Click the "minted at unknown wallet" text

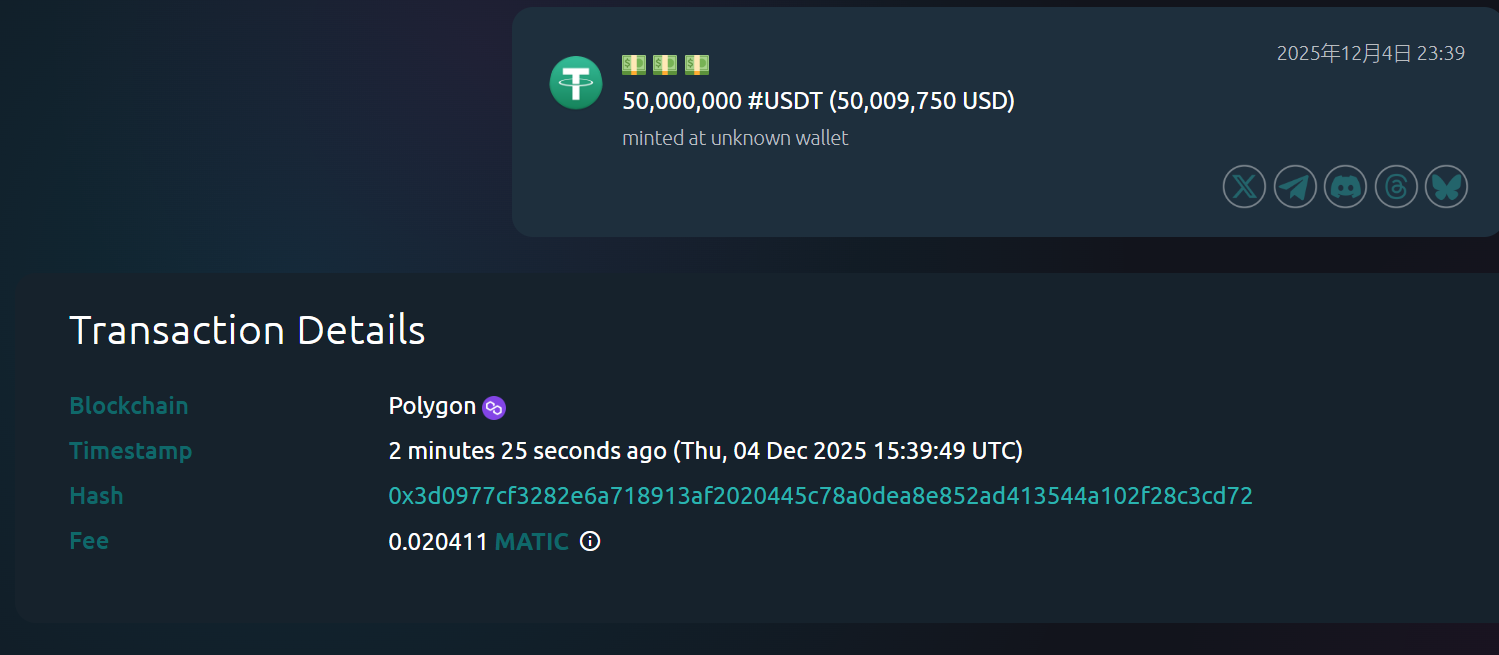[x=735, y=138]
